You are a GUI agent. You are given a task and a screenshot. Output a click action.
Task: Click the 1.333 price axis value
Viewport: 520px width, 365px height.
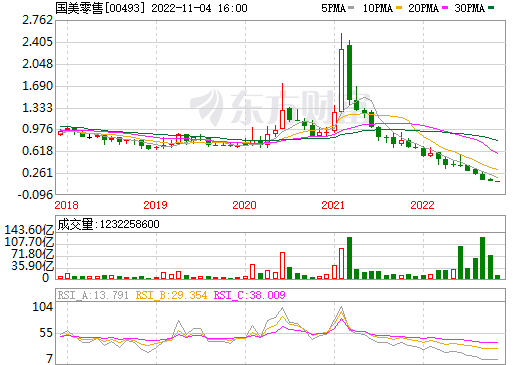point(37,108)
